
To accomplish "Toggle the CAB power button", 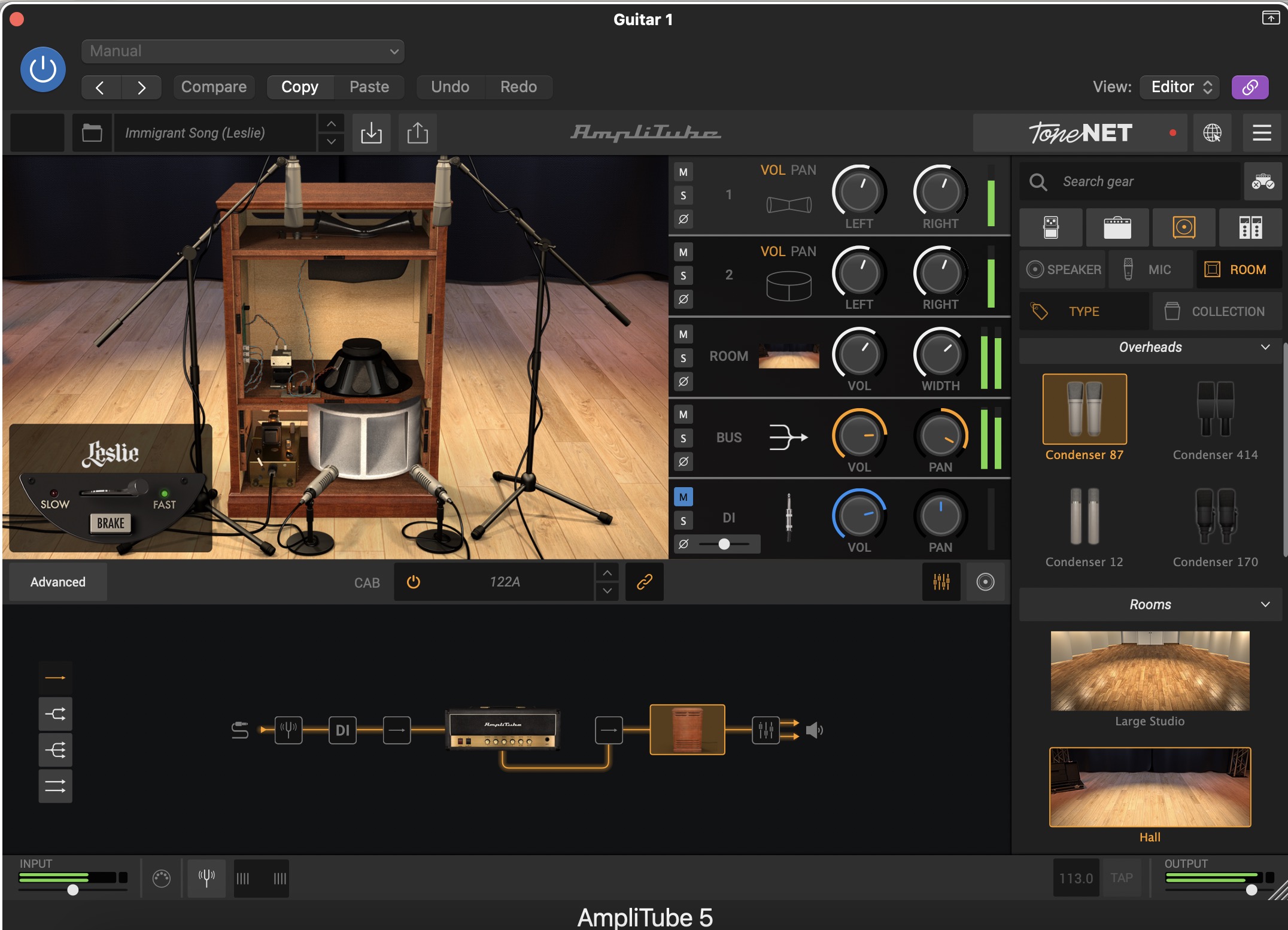I will 414,582.
